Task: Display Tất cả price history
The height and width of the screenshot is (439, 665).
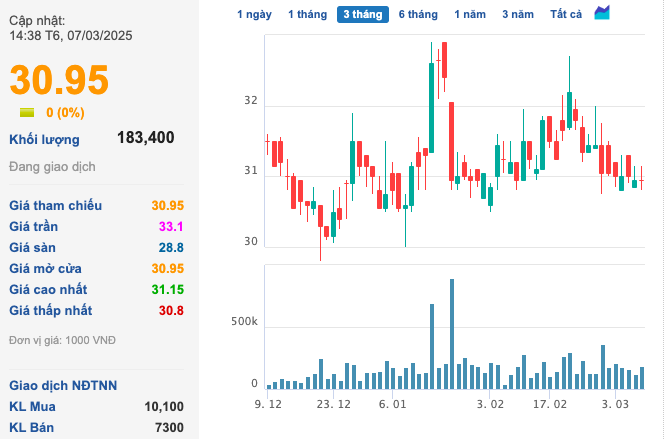Action: pyautogui.click(x=566, y=14)
